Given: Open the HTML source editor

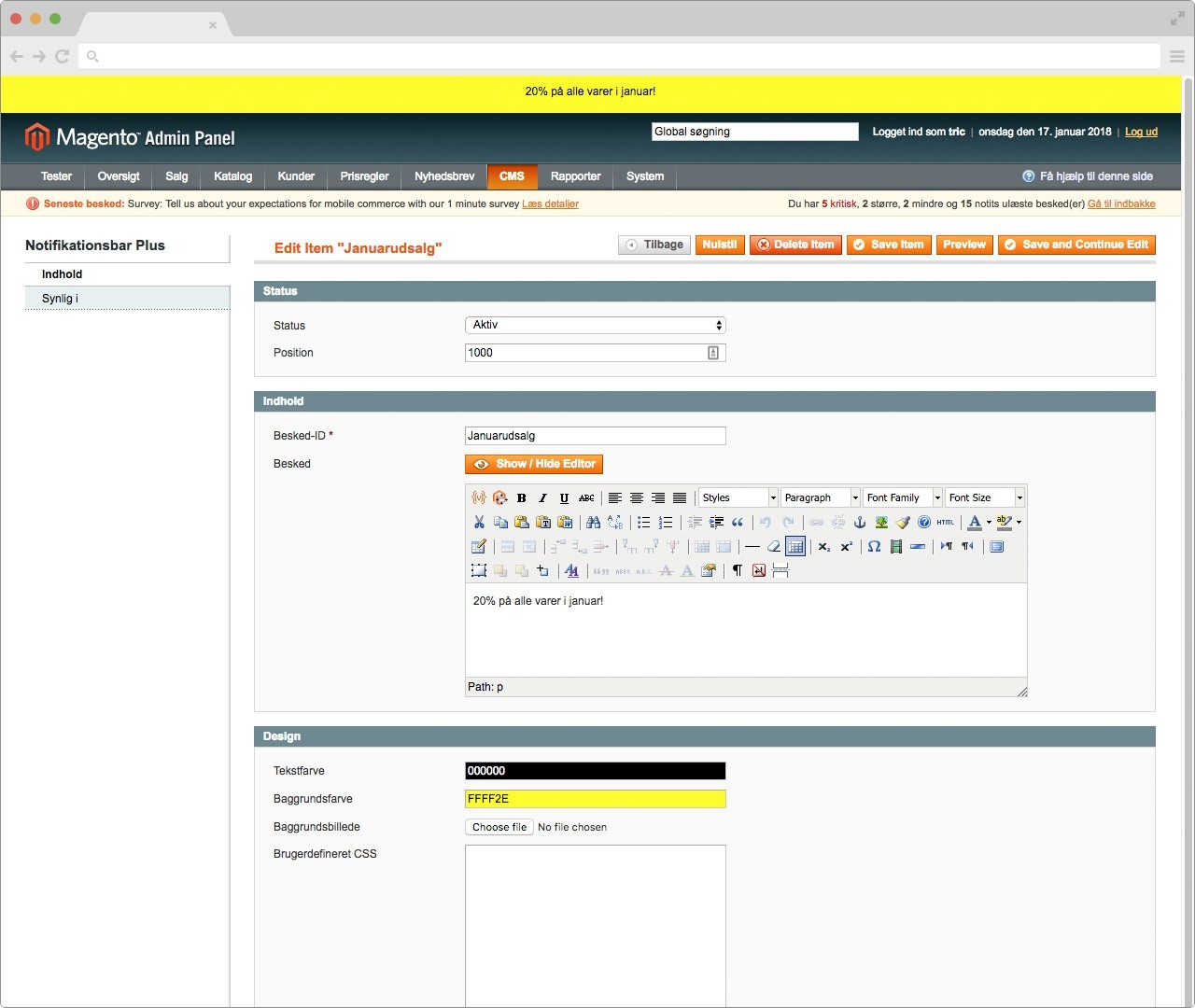Looking at the screenshot, I should click(x=946, y=523).
